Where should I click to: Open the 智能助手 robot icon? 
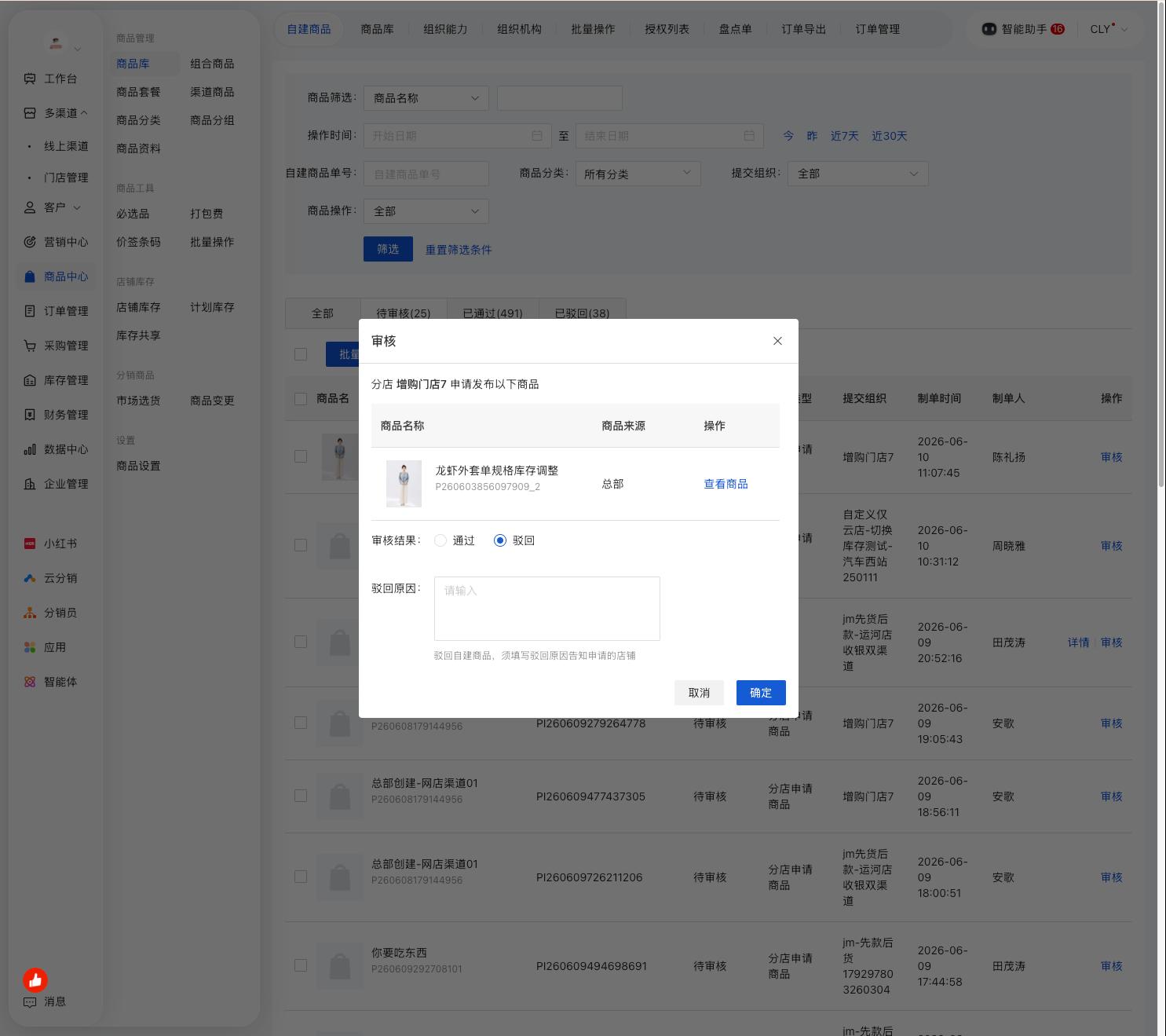(989, 29)
